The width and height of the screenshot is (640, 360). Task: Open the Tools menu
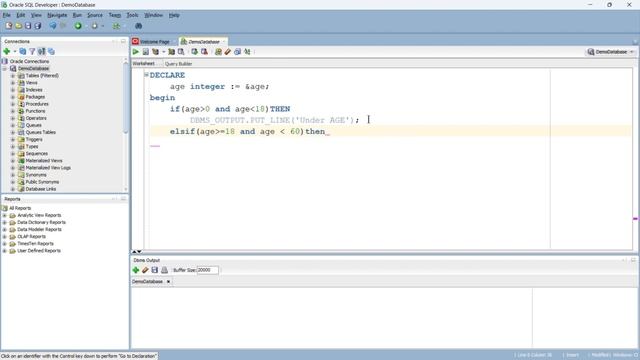(132, 15)
